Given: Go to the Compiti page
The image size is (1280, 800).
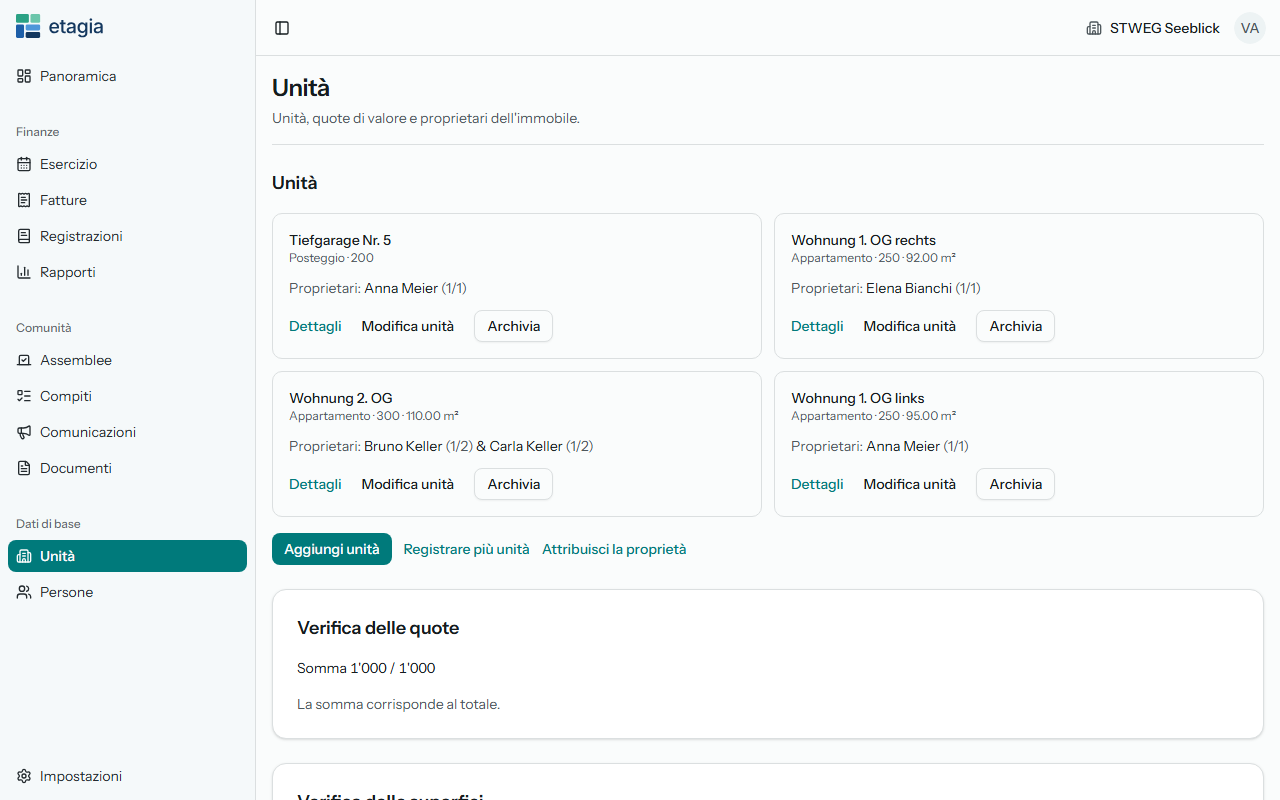Looking at the screenshot, I should [x=128, y=396].
